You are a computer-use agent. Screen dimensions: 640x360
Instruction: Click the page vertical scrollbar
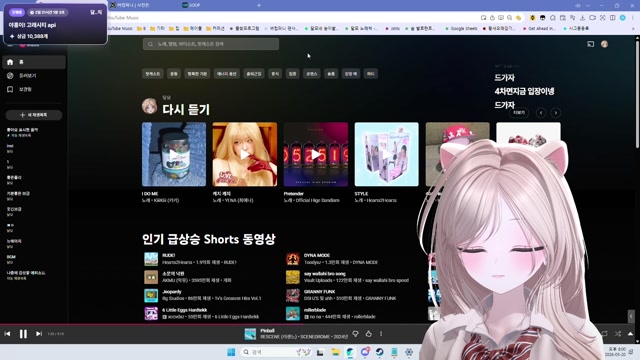[x=637, y=94]
